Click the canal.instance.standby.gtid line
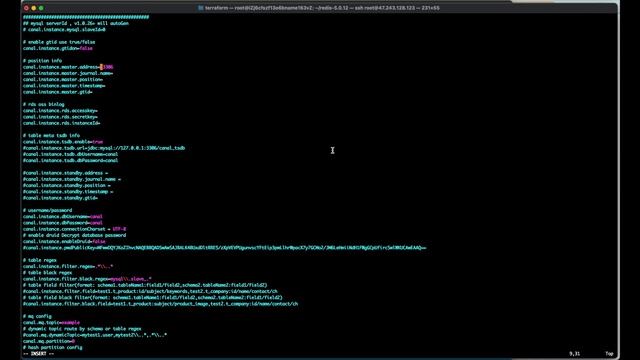Screen dimensions: 640x360 pyautogui.click(x=60, y=198)
